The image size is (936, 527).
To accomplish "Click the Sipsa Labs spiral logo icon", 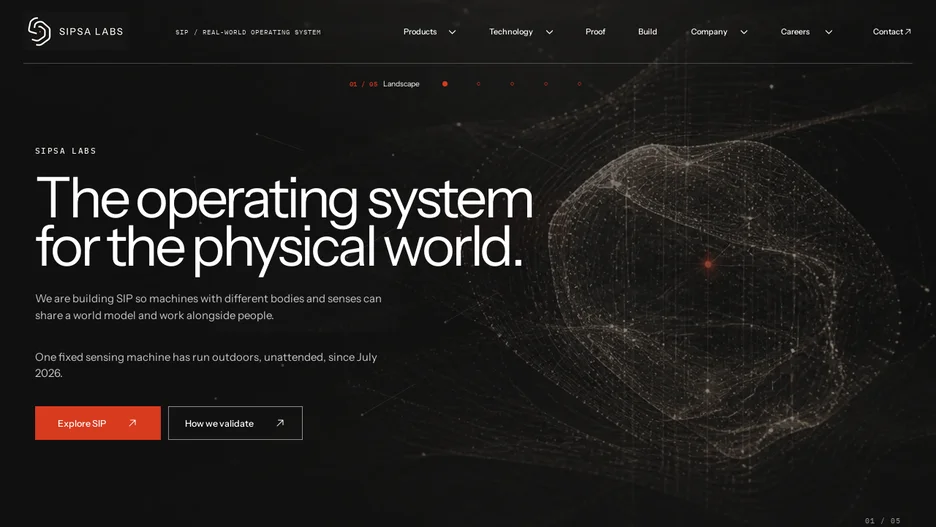I will 39,31.
